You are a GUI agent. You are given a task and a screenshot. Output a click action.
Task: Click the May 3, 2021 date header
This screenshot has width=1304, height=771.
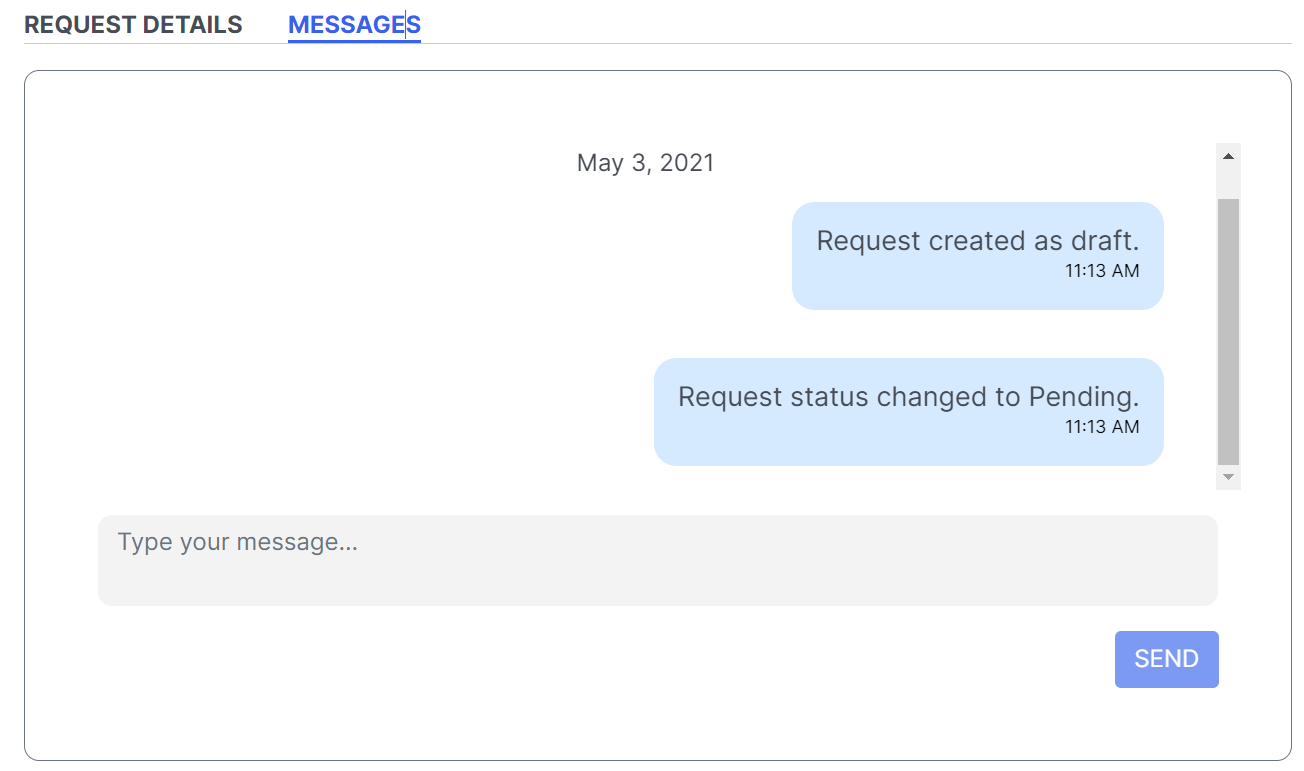[645, 163]
